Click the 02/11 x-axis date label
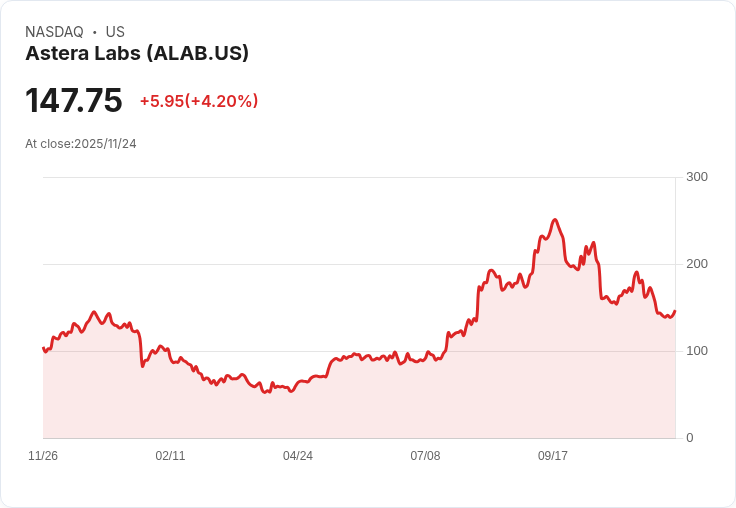This screenshot has height=508, width=736. point(170,455)
